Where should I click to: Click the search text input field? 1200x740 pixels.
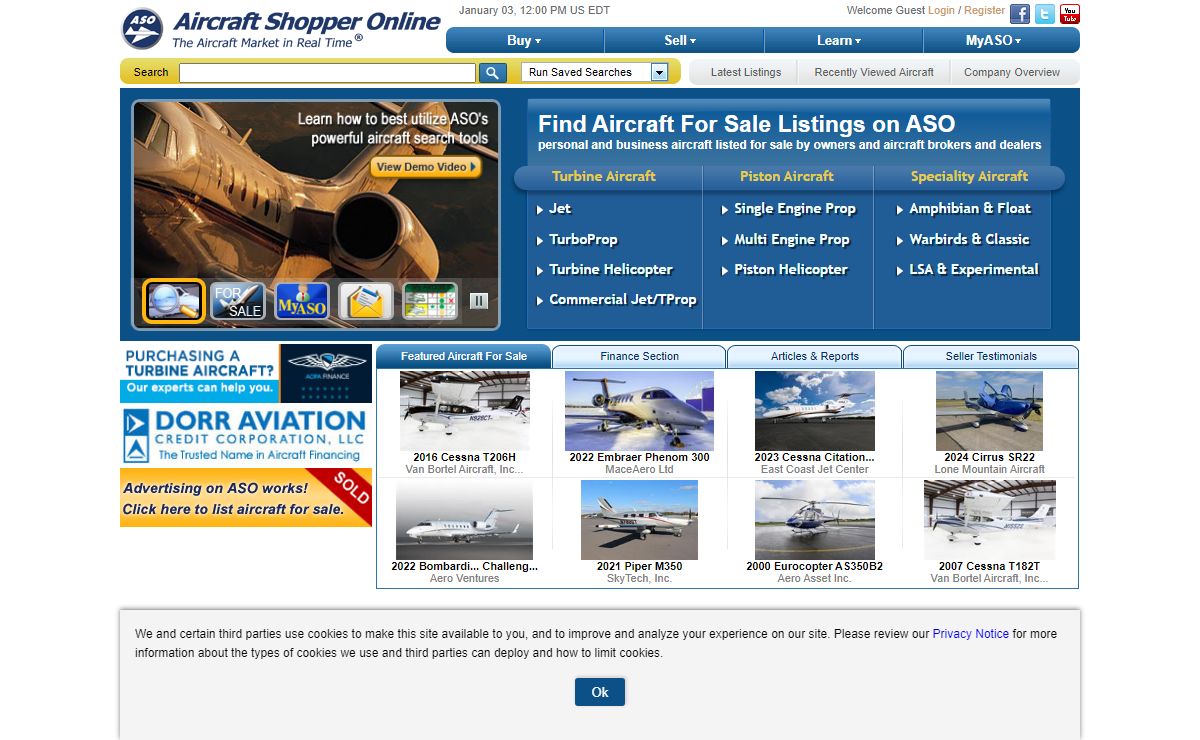327,72
